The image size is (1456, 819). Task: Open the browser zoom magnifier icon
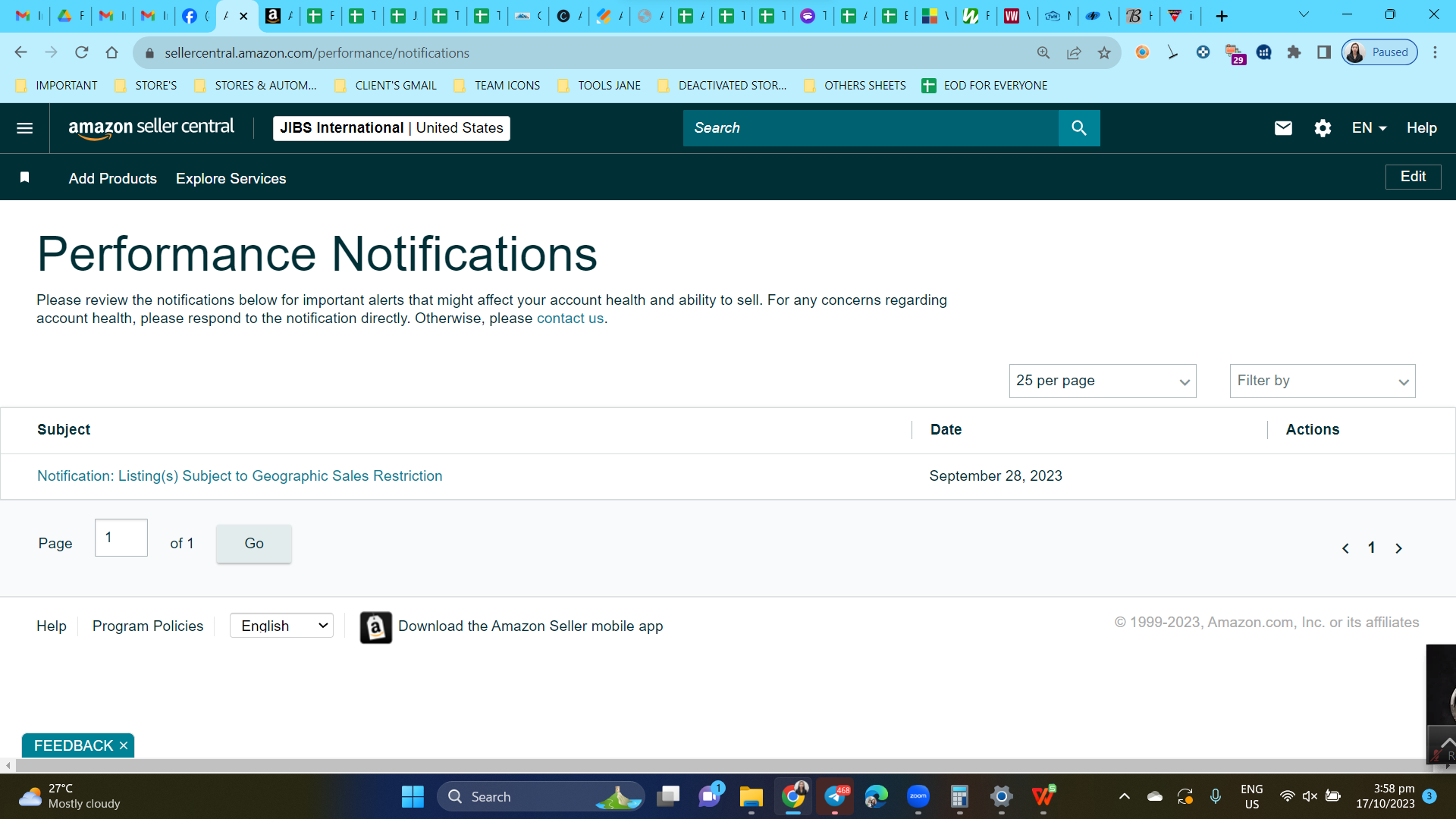point(1043,52)
